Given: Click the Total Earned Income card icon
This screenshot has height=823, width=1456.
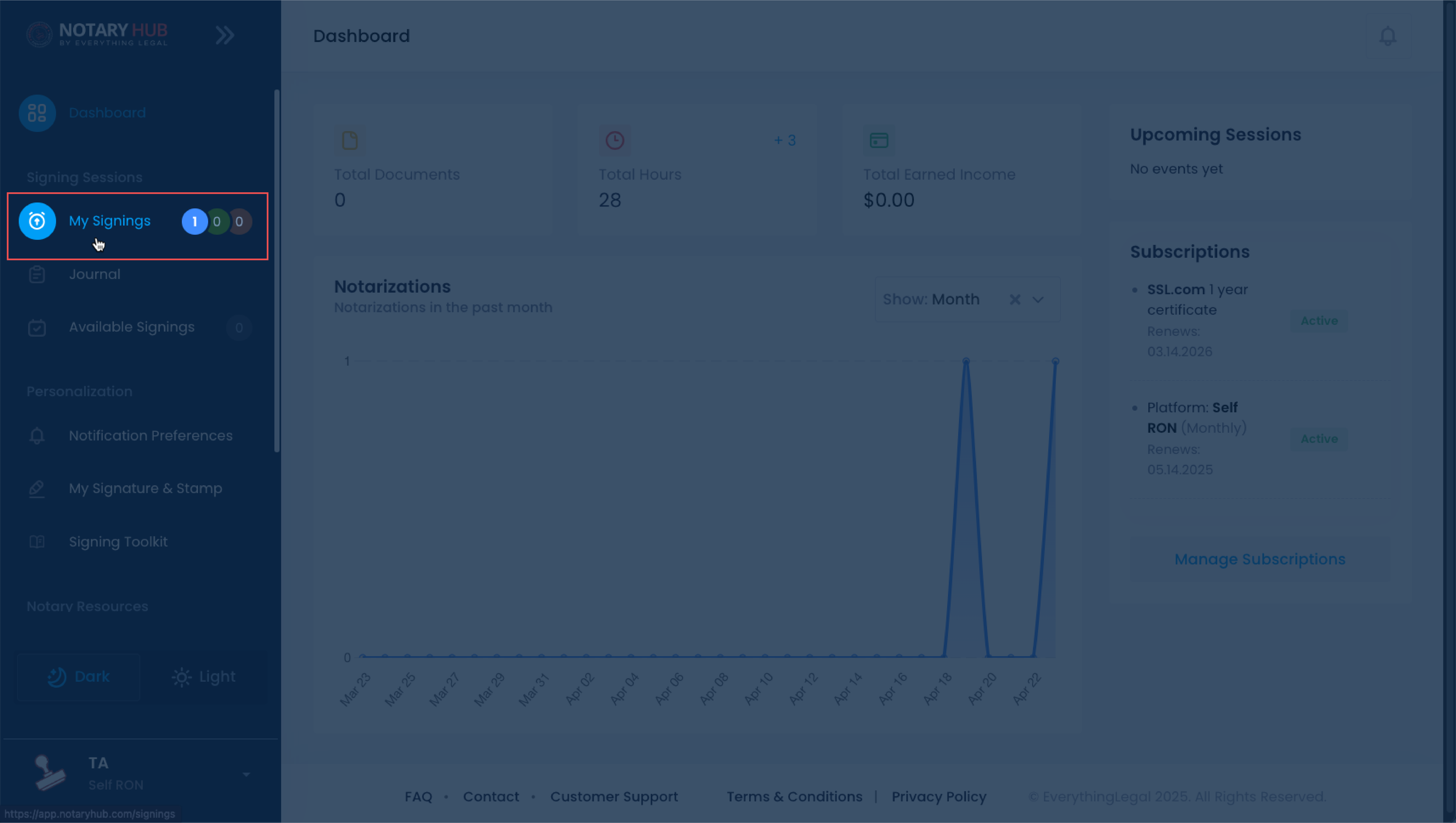Looking at the screenshot, I should tap(879, 140).
